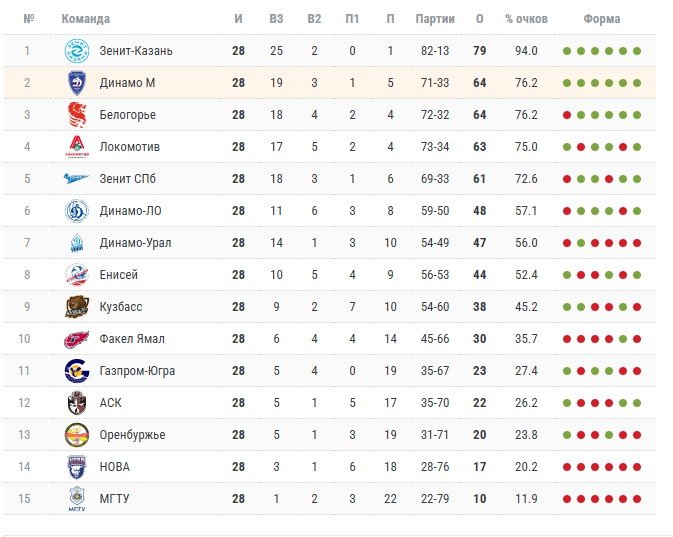Sort table by the О points column header
The width and height of the screenshot is (673, 537).
(x=480, y=19)
